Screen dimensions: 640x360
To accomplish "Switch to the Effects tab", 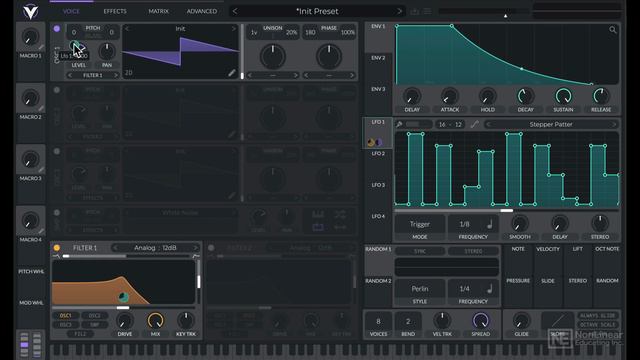I will click(x=115, y=11).
